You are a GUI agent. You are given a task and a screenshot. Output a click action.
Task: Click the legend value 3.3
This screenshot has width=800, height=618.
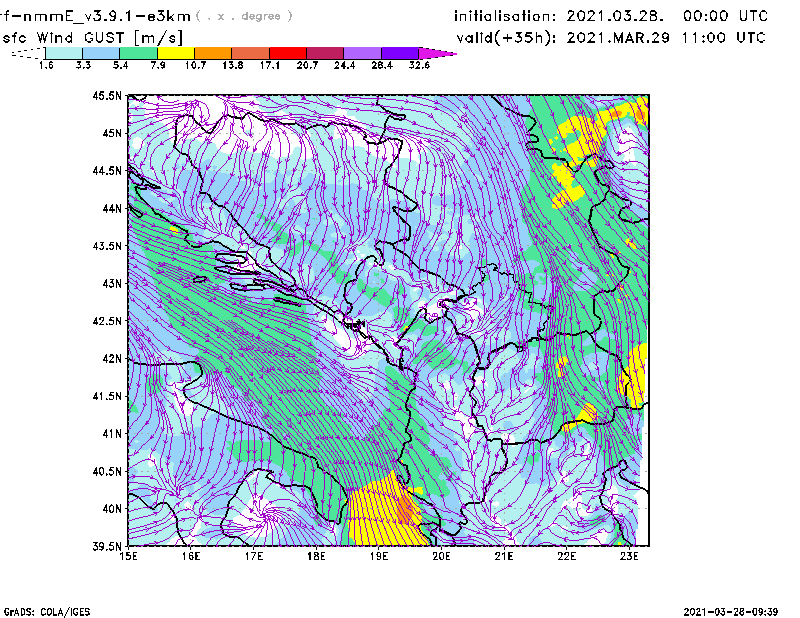83,65
